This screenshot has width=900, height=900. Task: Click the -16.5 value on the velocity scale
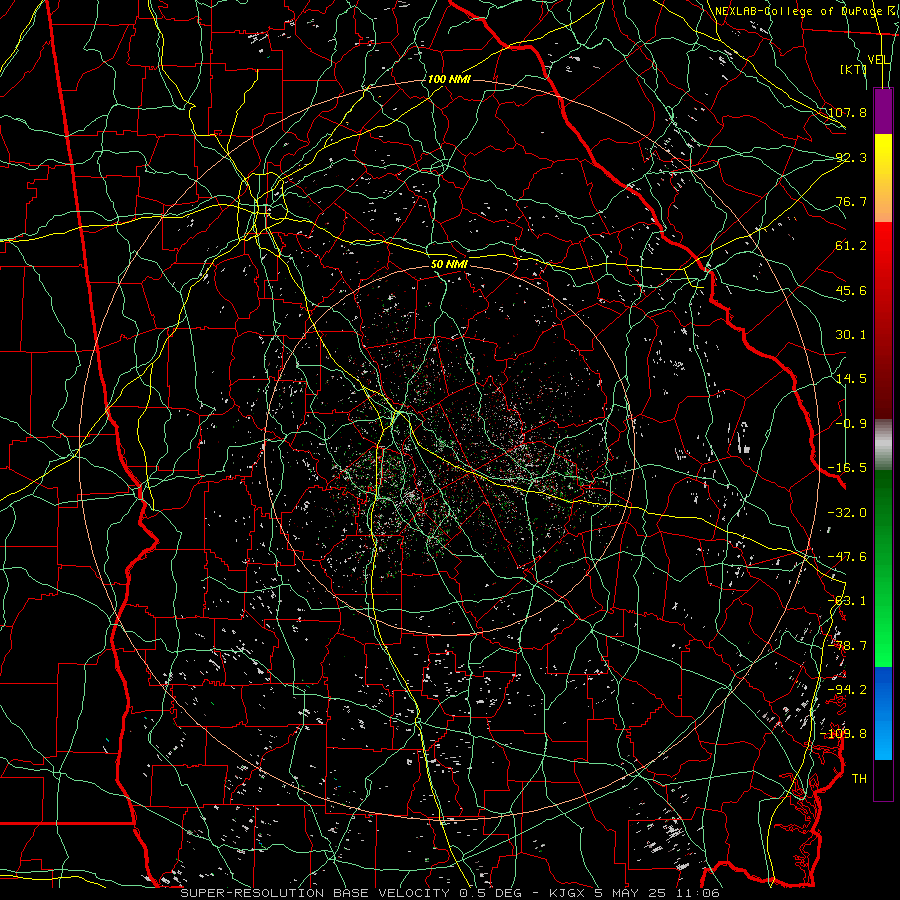point(847,468)
